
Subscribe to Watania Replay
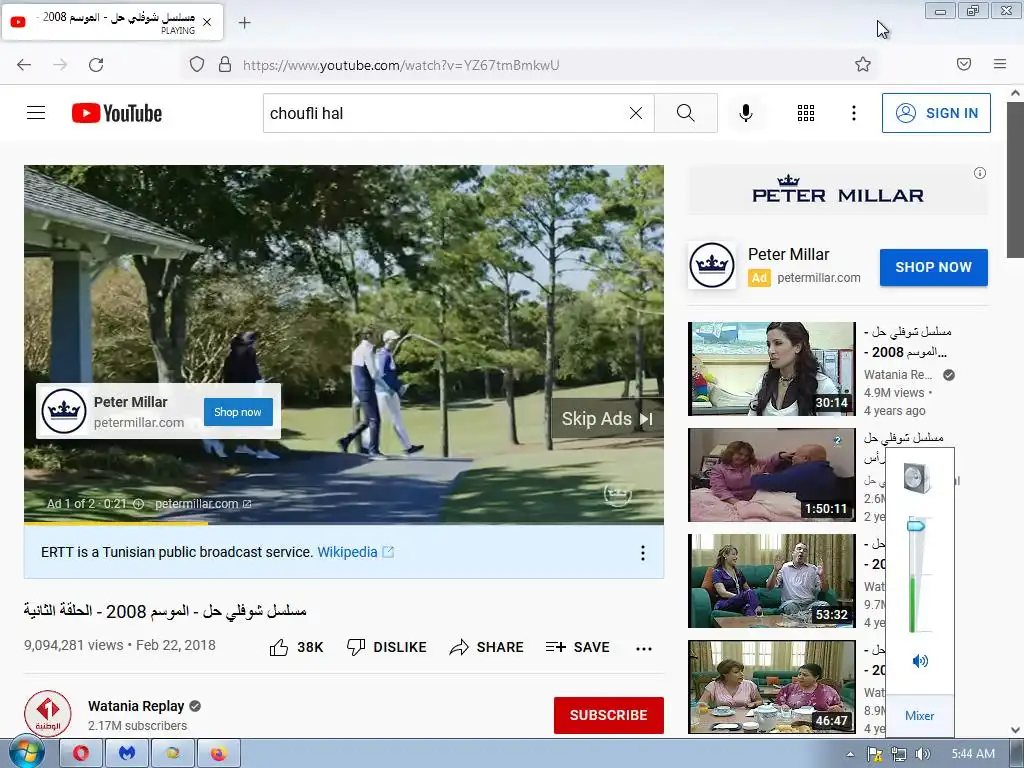(x=609, y=715)
